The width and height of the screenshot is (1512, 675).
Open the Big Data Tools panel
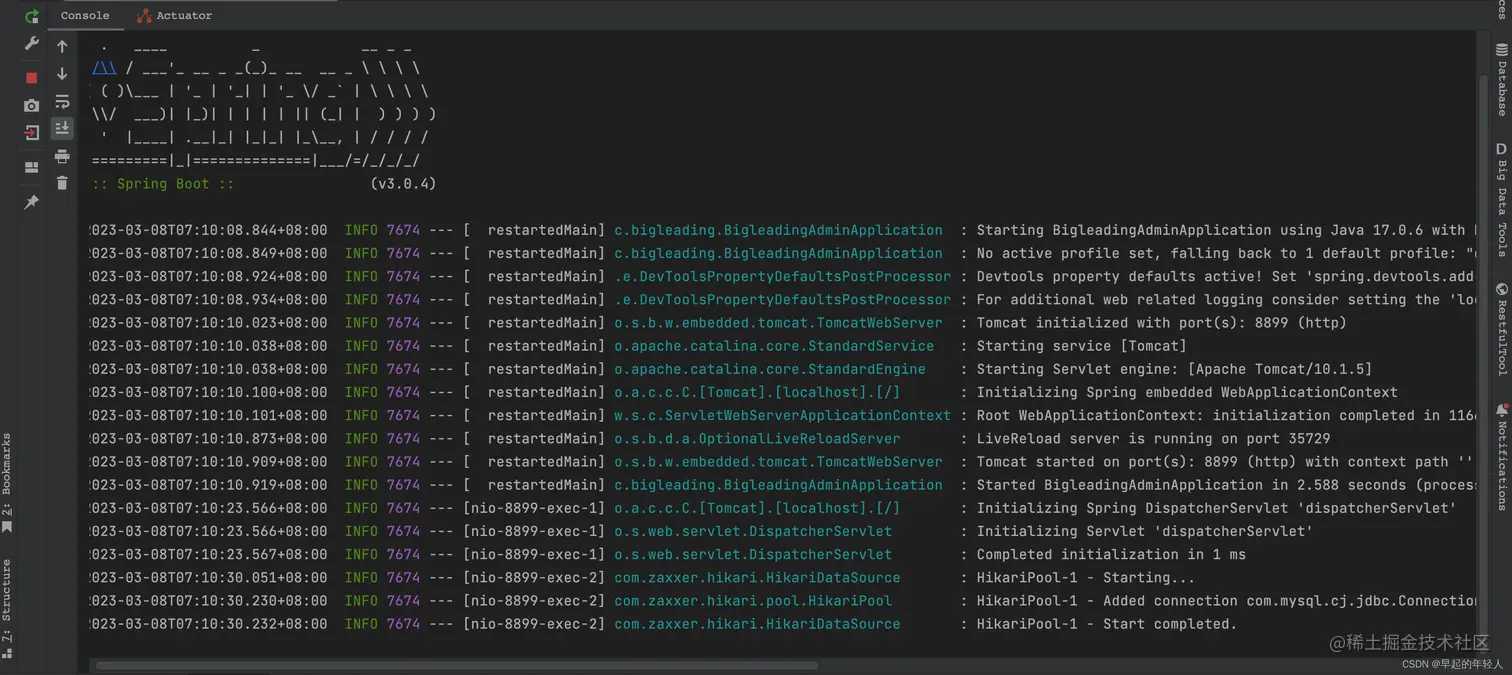(x=1501, y=200)
